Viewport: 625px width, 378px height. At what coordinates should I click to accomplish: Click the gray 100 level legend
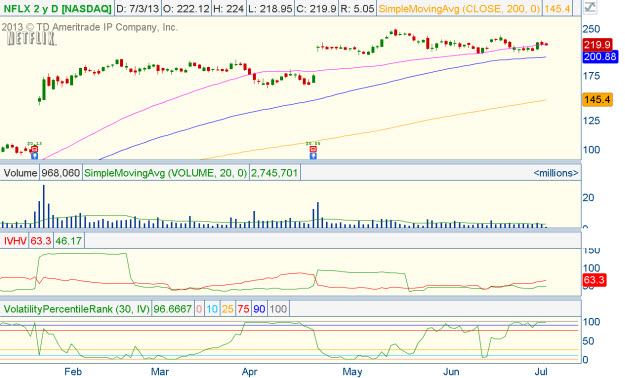(x=278, y=309)
